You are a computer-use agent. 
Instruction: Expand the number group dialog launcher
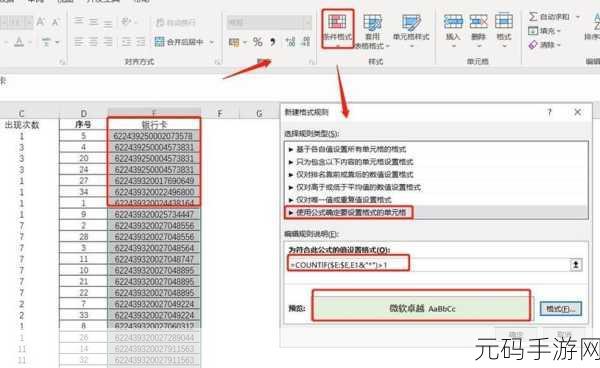[x=311, y=62]
